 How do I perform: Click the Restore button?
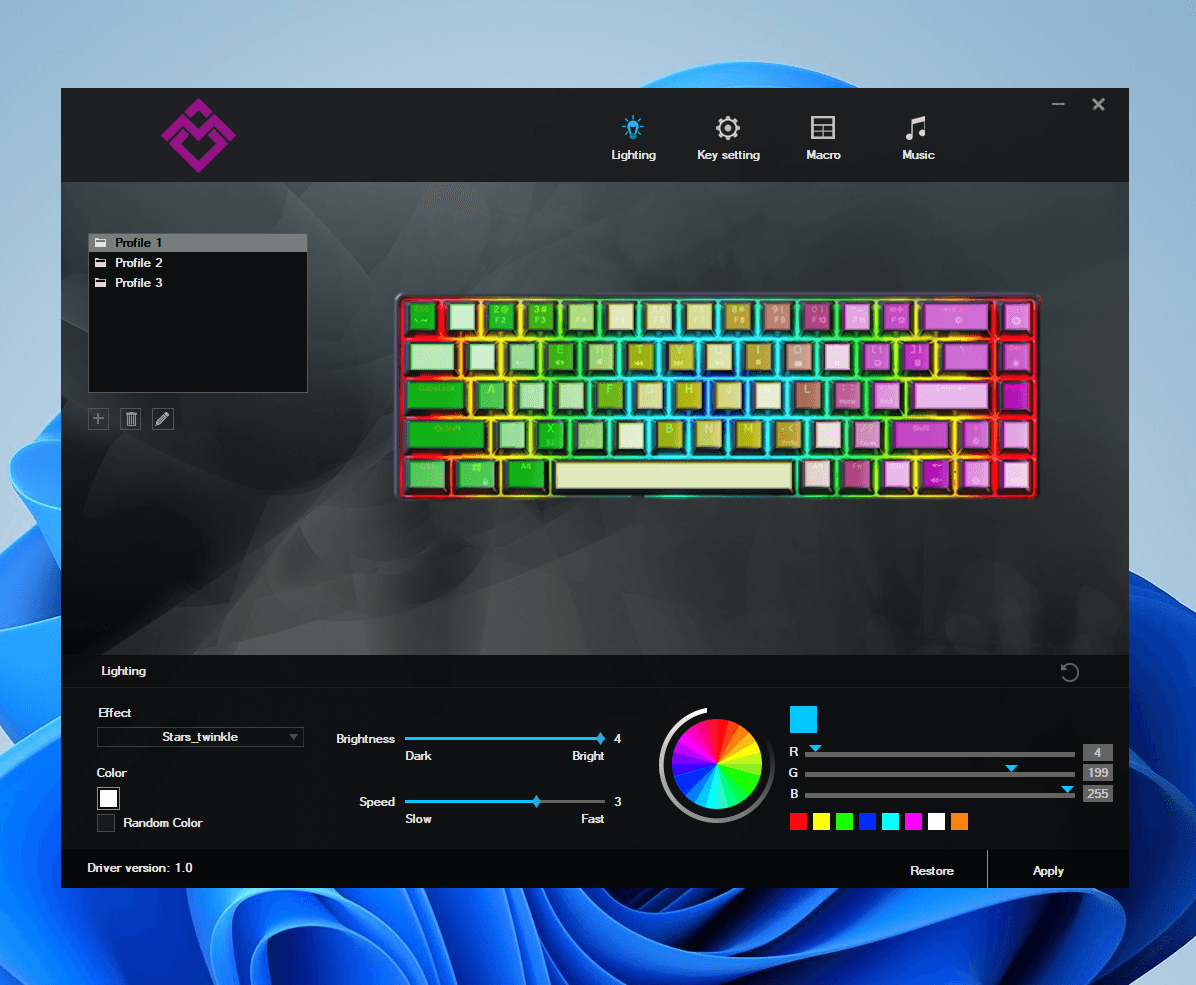(931, 869)
